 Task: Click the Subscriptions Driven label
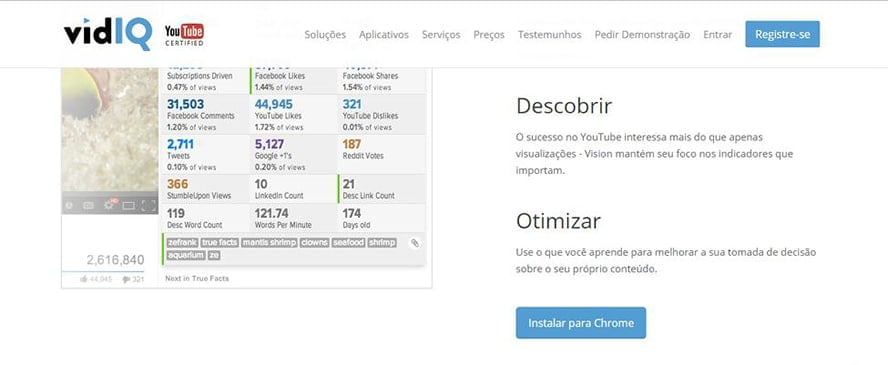pyautogui.click(x=199, y=76)
